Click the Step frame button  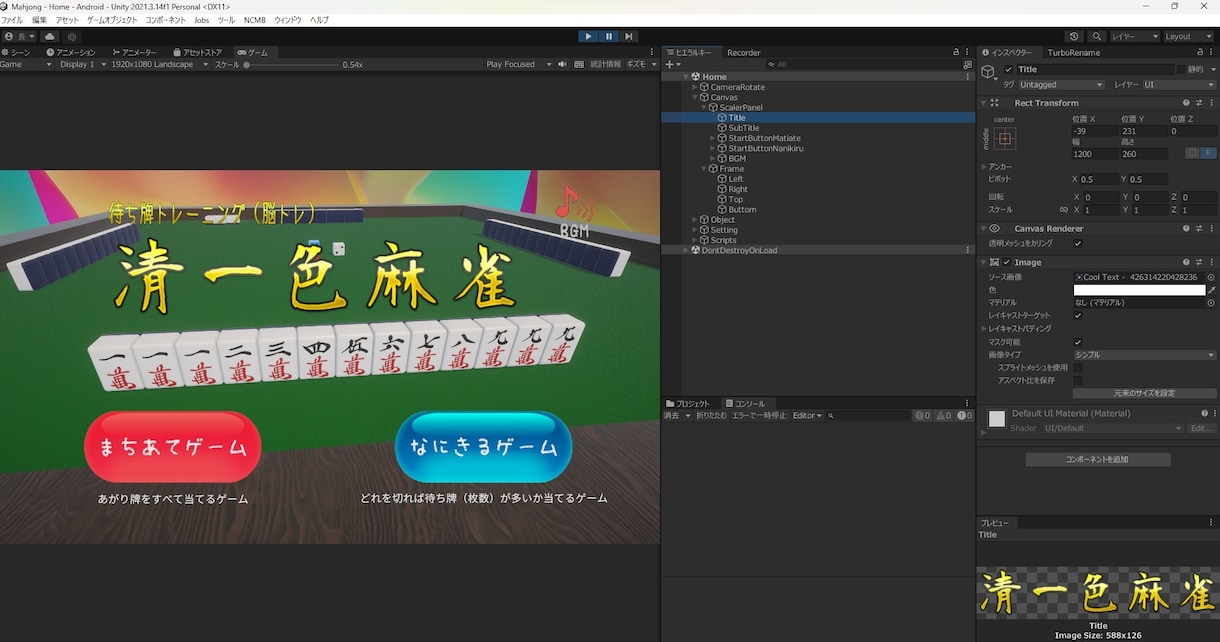tap(628, 36)
